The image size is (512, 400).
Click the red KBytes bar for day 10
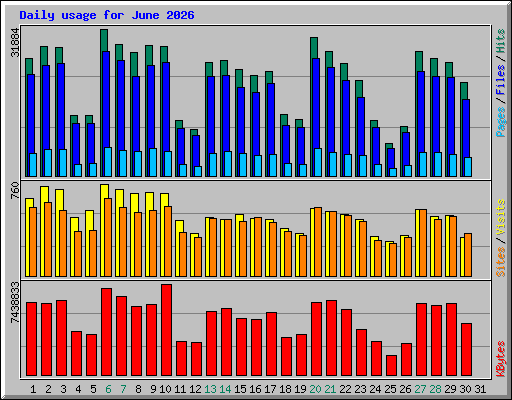click(167, 330)
